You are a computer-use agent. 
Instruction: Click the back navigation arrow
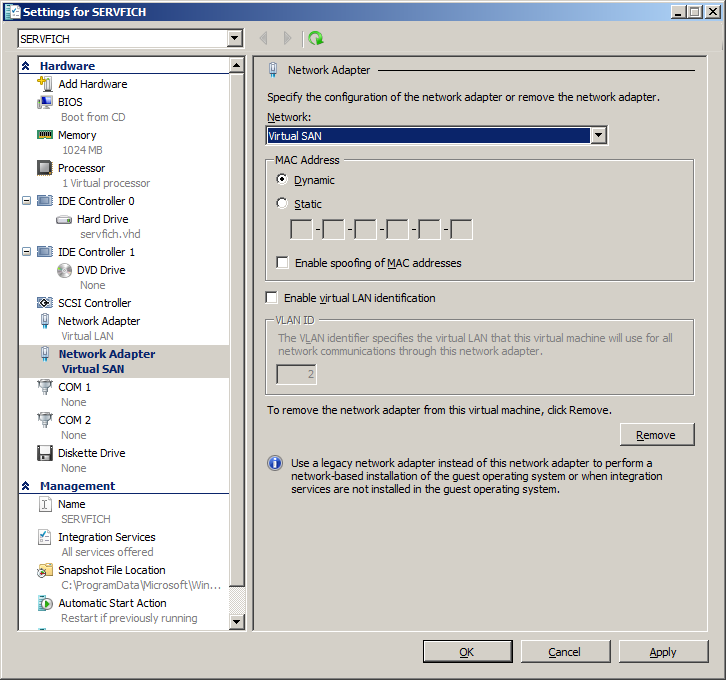(264, 38)
